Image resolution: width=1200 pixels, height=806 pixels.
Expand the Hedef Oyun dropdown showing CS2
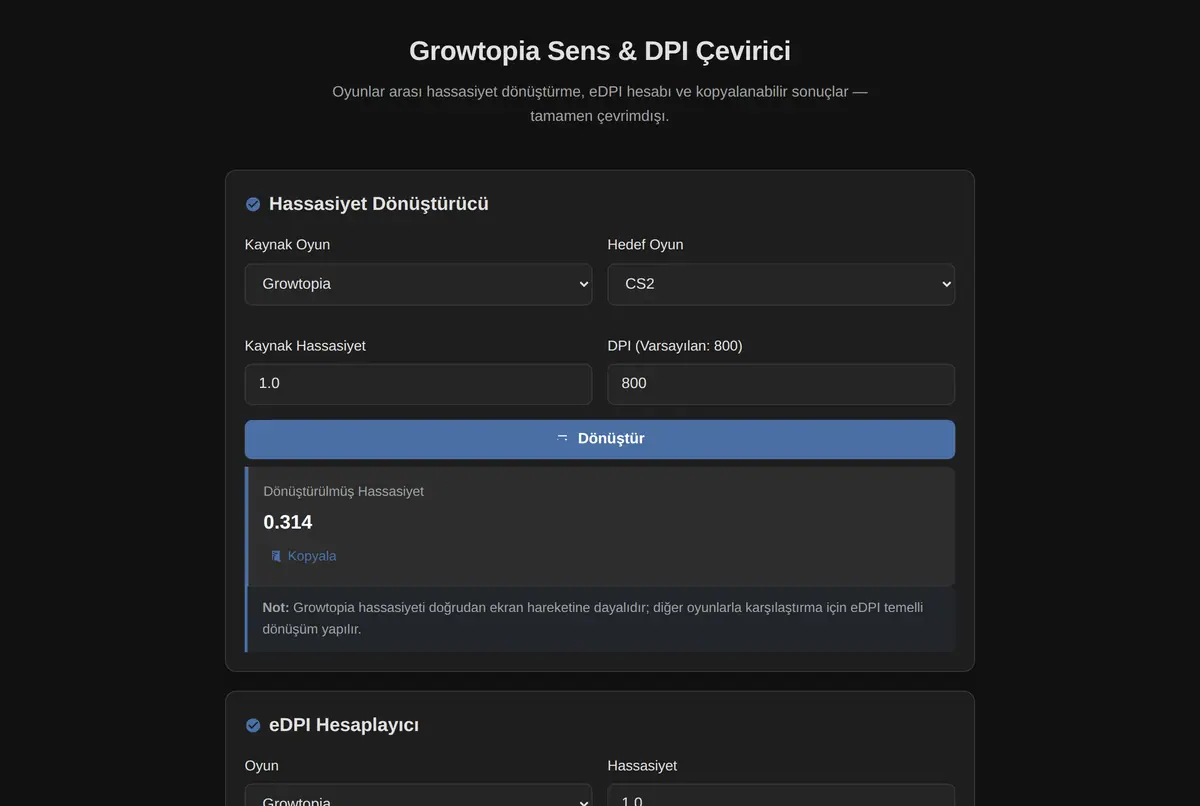[781, 284]
